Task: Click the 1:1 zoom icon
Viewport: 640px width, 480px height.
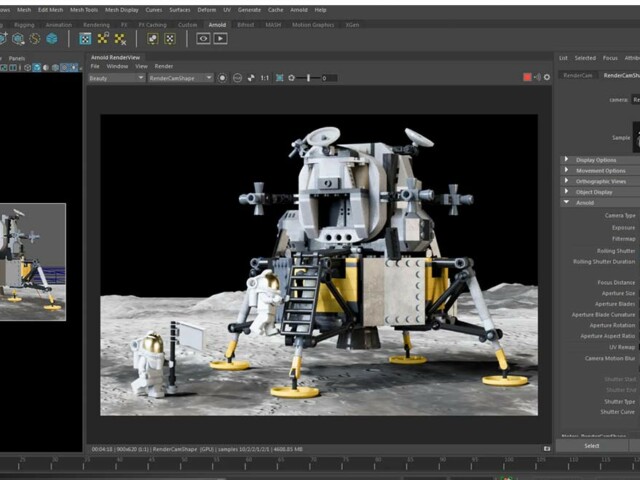Action: [264, 77]
